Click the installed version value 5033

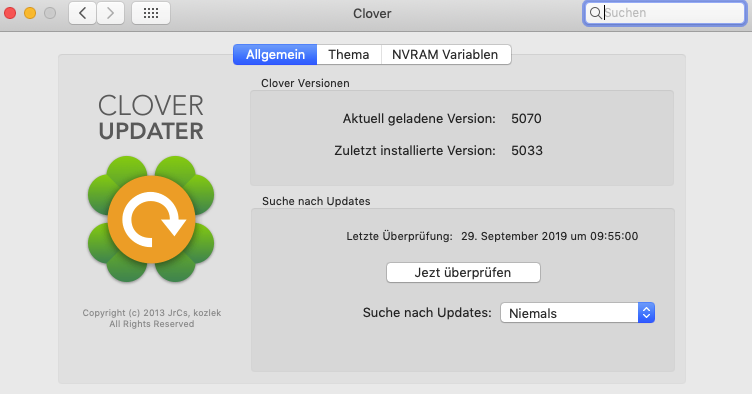(x=527, y=151)
